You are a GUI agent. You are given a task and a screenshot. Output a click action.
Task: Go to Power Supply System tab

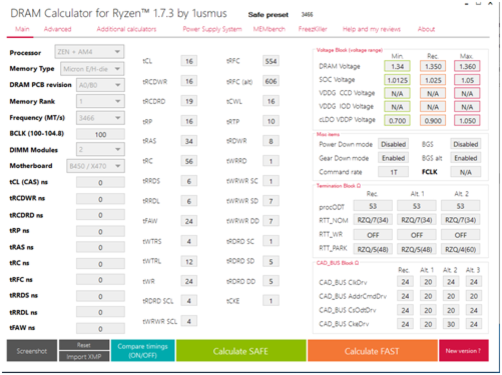point(212,29)
